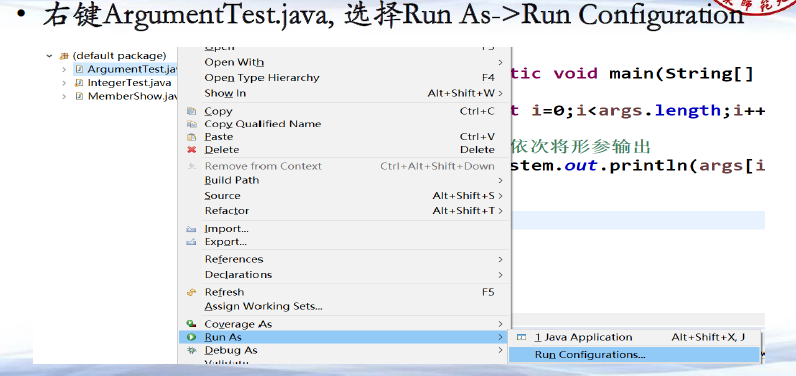Open the Refactor submenu

point(344,211)
